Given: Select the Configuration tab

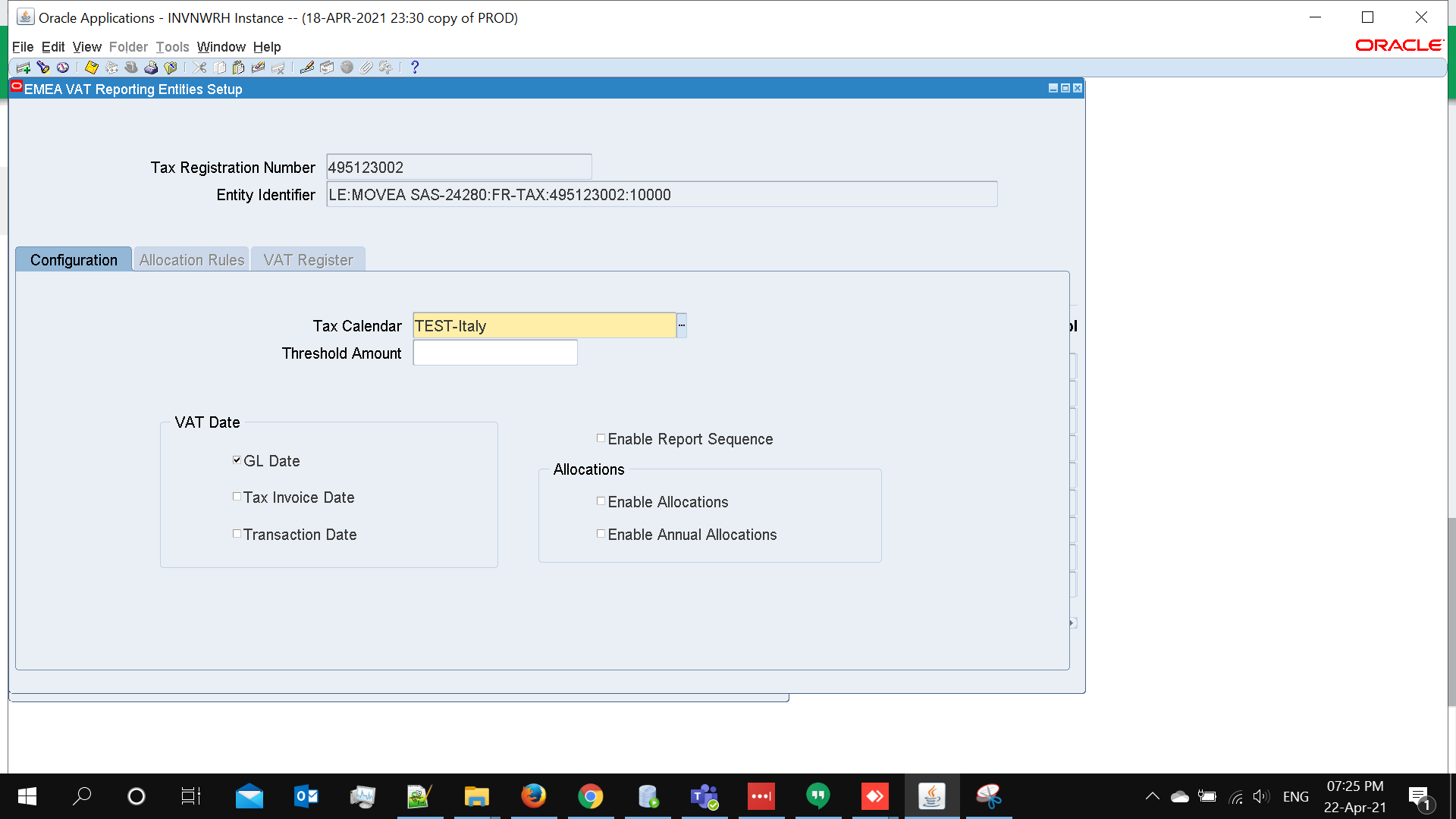Looking at the screenshot, I should pyautogui.click(x=74, y=259).
